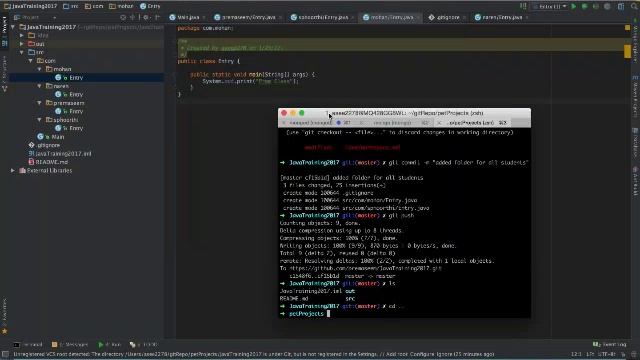Collapse the naren package node
Image resolution: width=640 pixels, height=360 pixels.
[40, 86]
